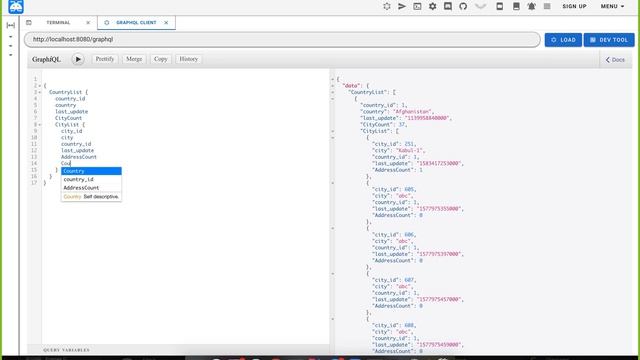Click last_update on line 6 of query
640x360 pixels.
click(x=71, y=111)
